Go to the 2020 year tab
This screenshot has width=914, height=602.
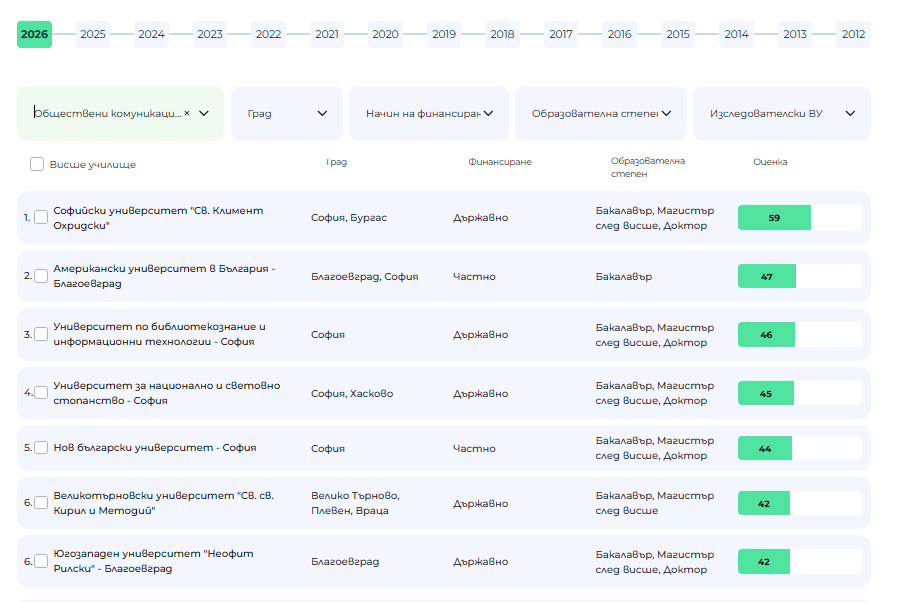pyautogui.click(x=385, y=34)
